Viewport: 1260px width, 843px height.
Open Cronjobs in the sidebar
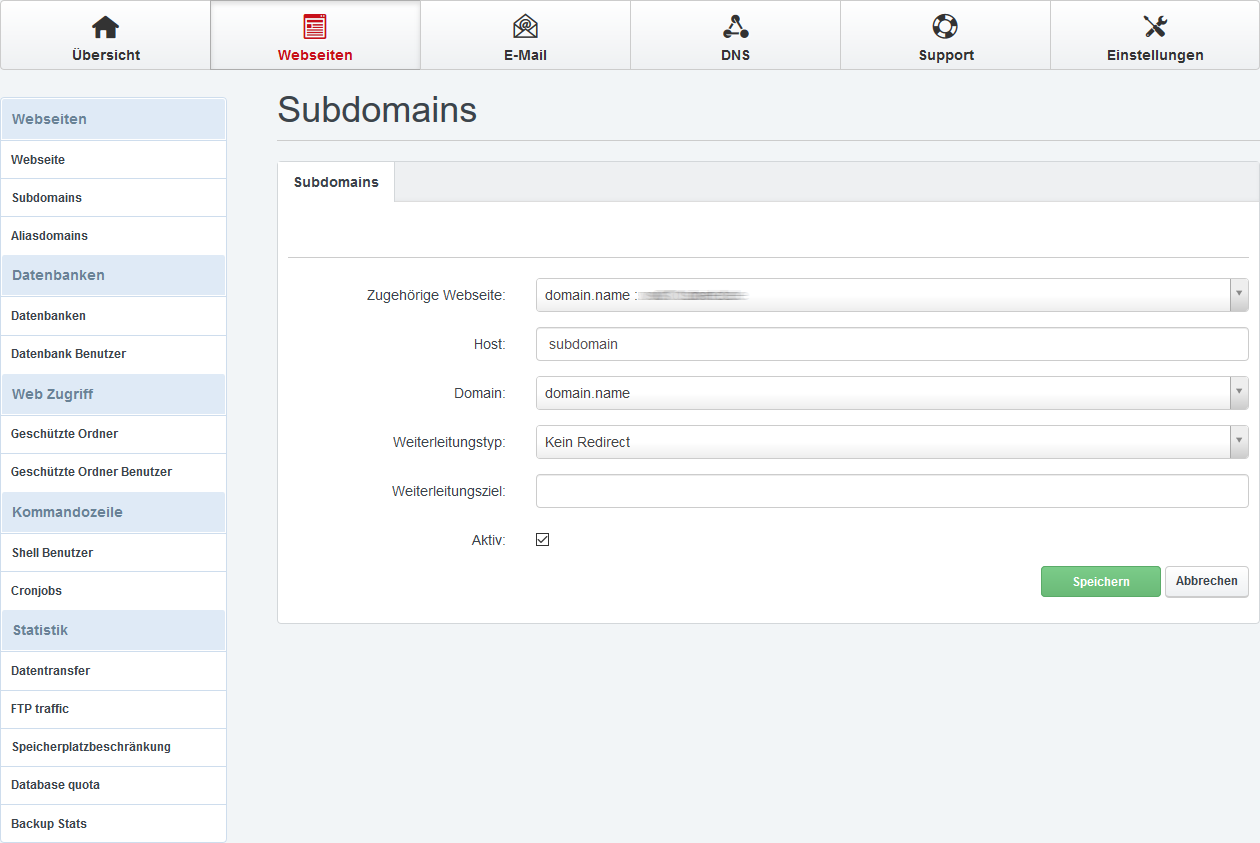point(37,591)
